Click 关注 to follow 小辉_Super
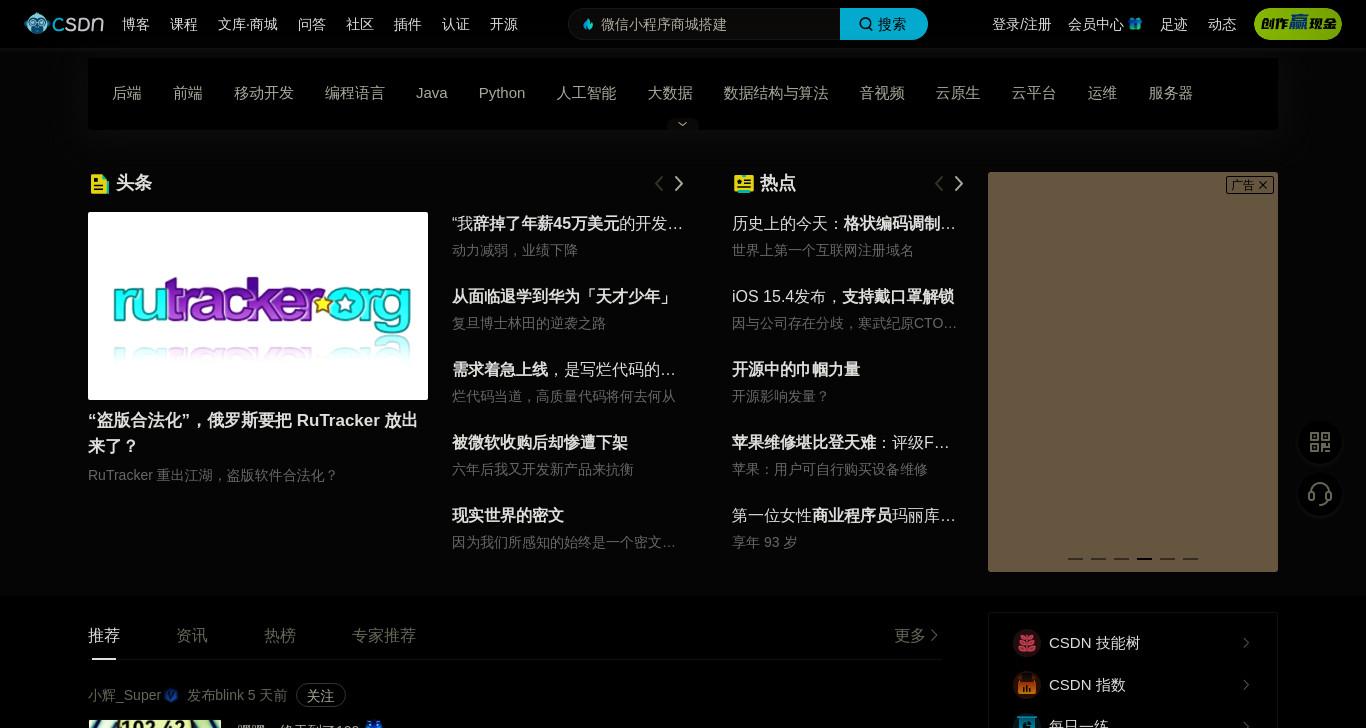 click(x=321, y=695)
